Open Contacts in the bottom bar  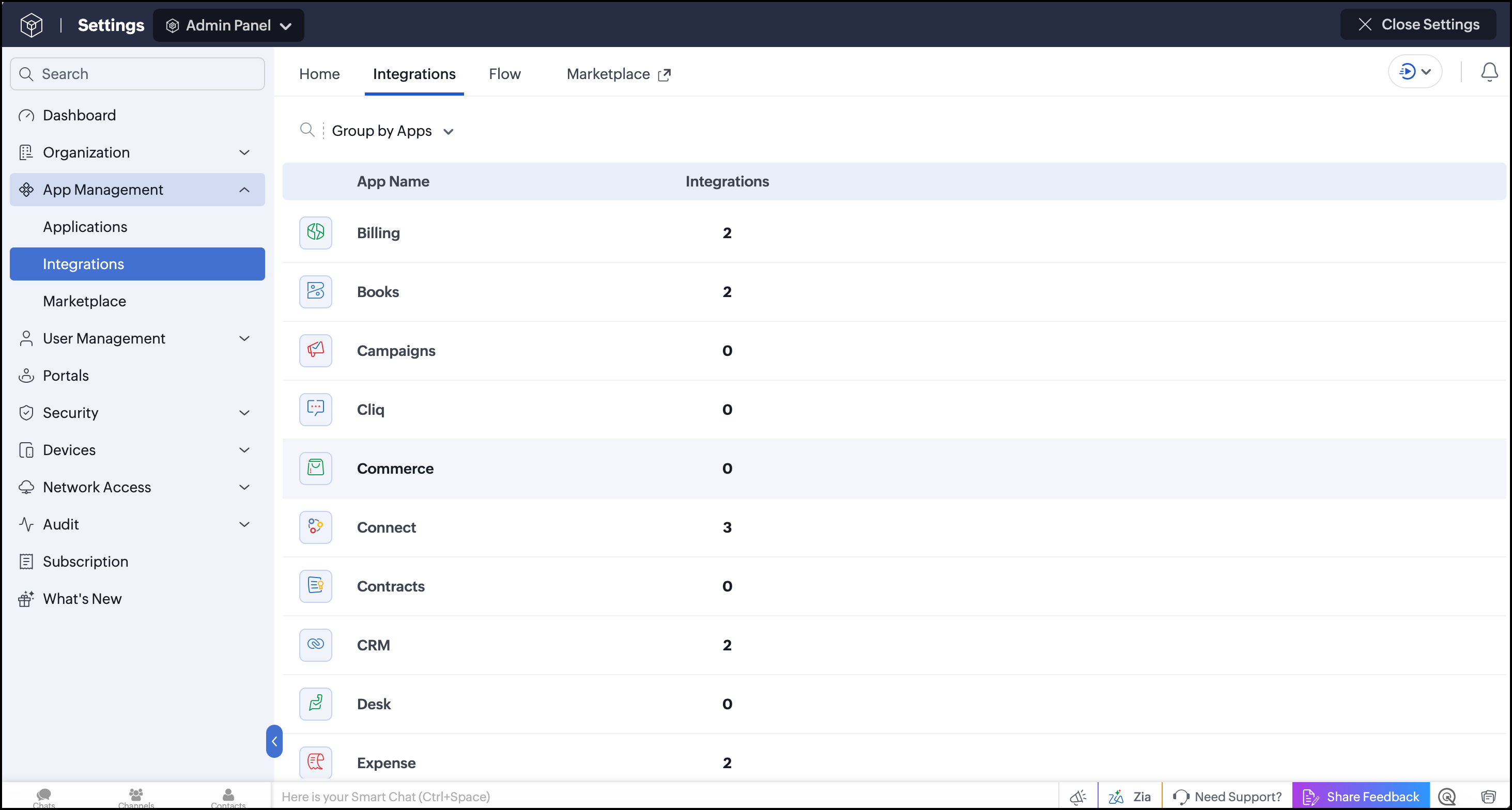click(228, 798)
